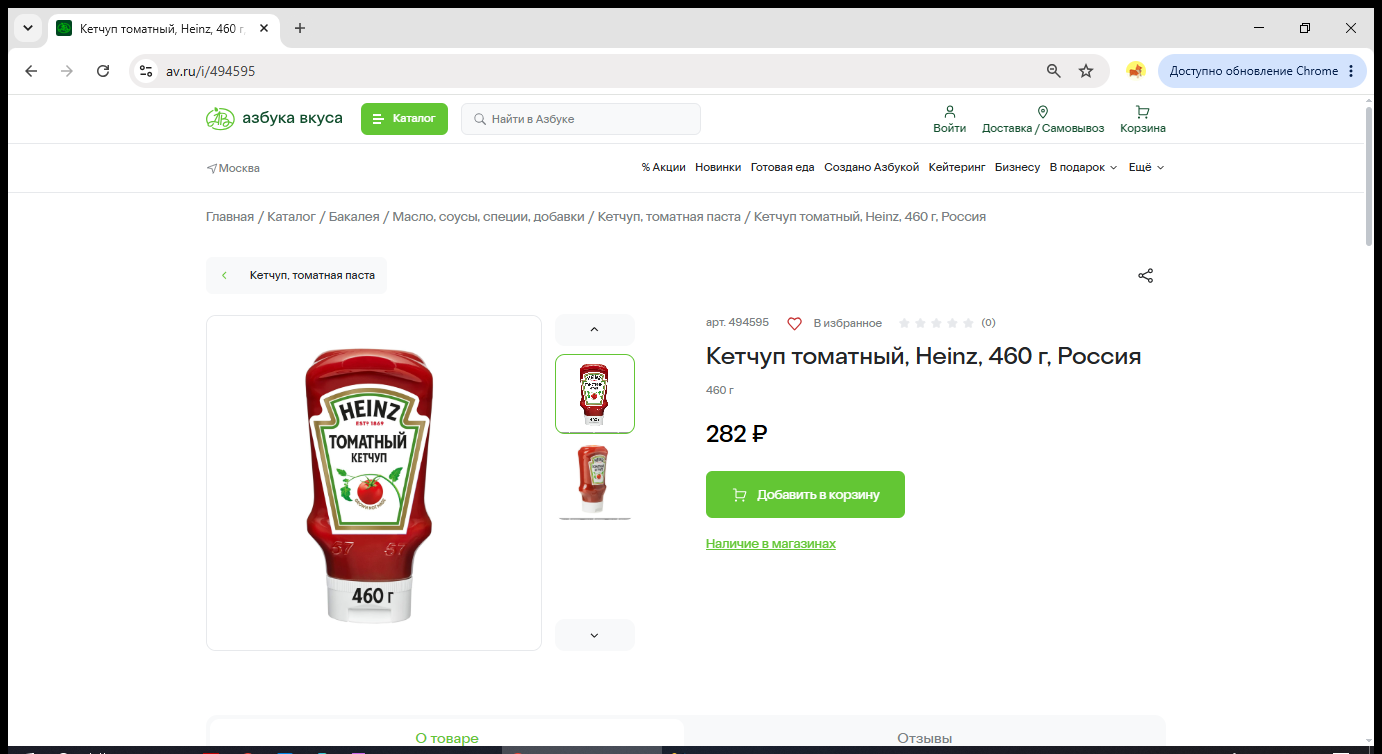
Task: Open the Корзина shopping cart
Action: pyautogui.click(x=1143, y=119)
